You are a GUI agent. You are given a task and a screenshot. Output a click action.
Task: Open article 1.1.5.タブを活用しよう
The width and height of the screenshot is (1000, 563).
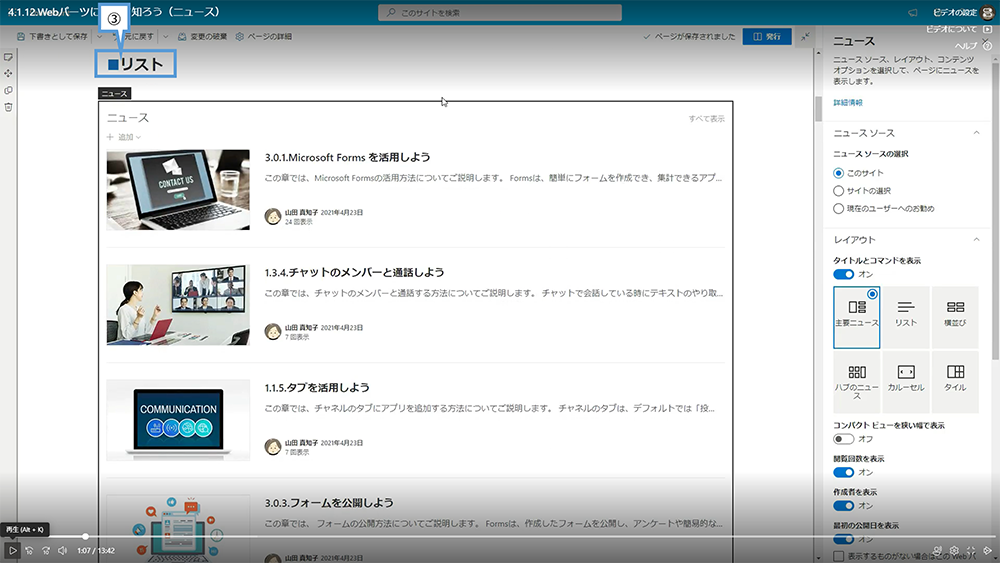(x=317, y=388)
